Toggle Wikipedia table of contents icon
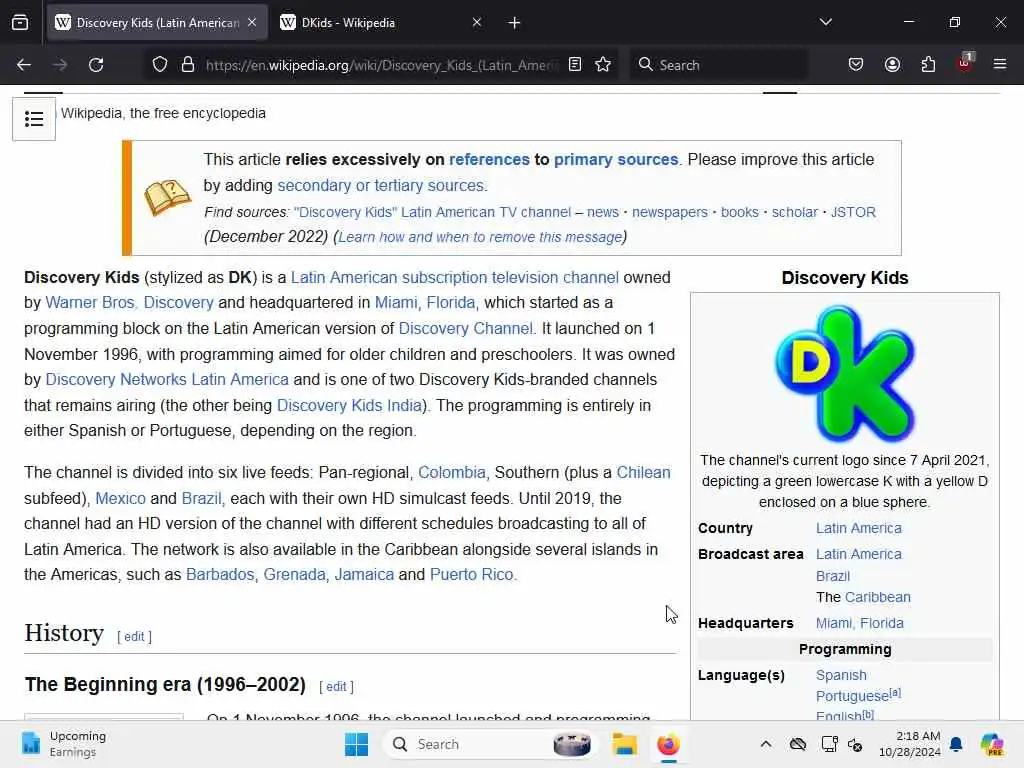Viewport: 1024px width, 768px height. click(34, 119)
